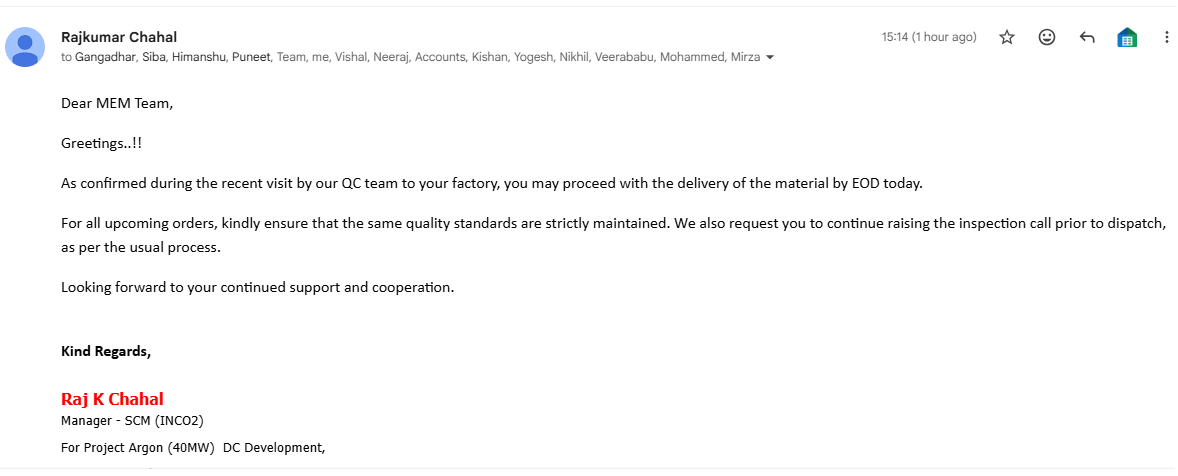Open the three-dot More options menu
The image size is (1178, 476).
[x=1166, y=38]
